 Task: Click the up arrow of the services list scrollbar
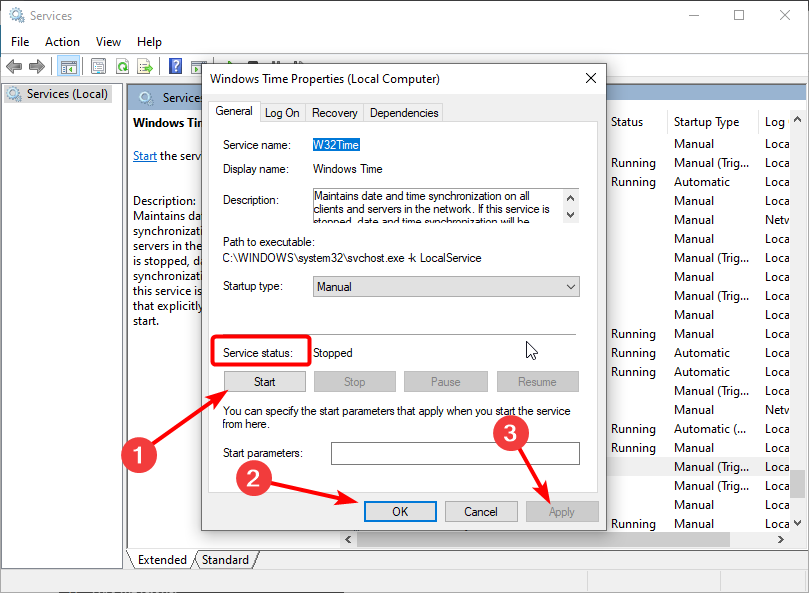point(797,120)
